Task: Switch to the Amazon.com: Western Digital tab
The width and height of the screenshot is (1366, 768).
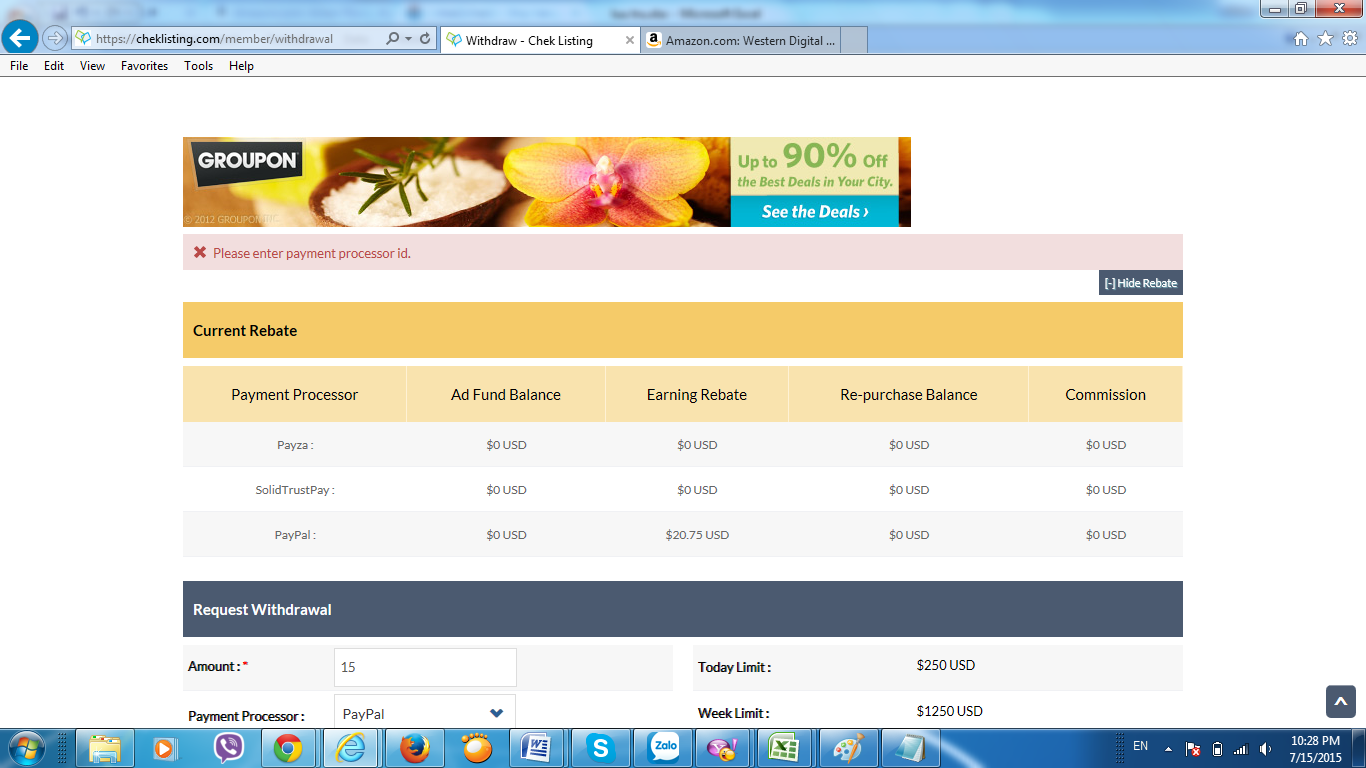Action: tap(739, 40)
